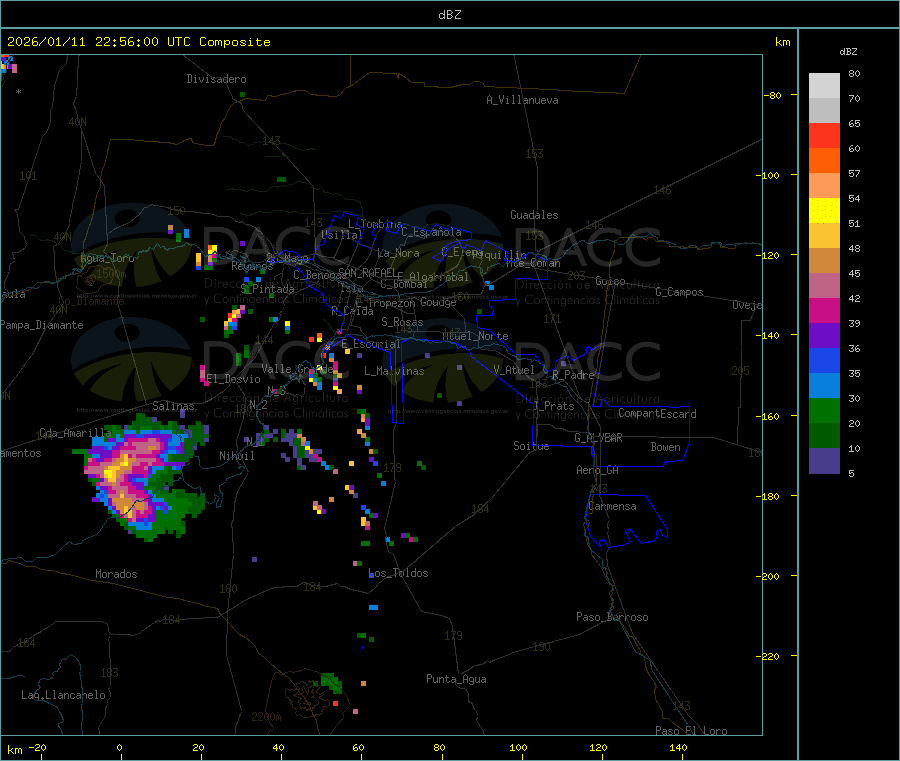The image size is (900, 761).
Task: Select the 'Guadales' map label
Action: click(x=534, y=215)
